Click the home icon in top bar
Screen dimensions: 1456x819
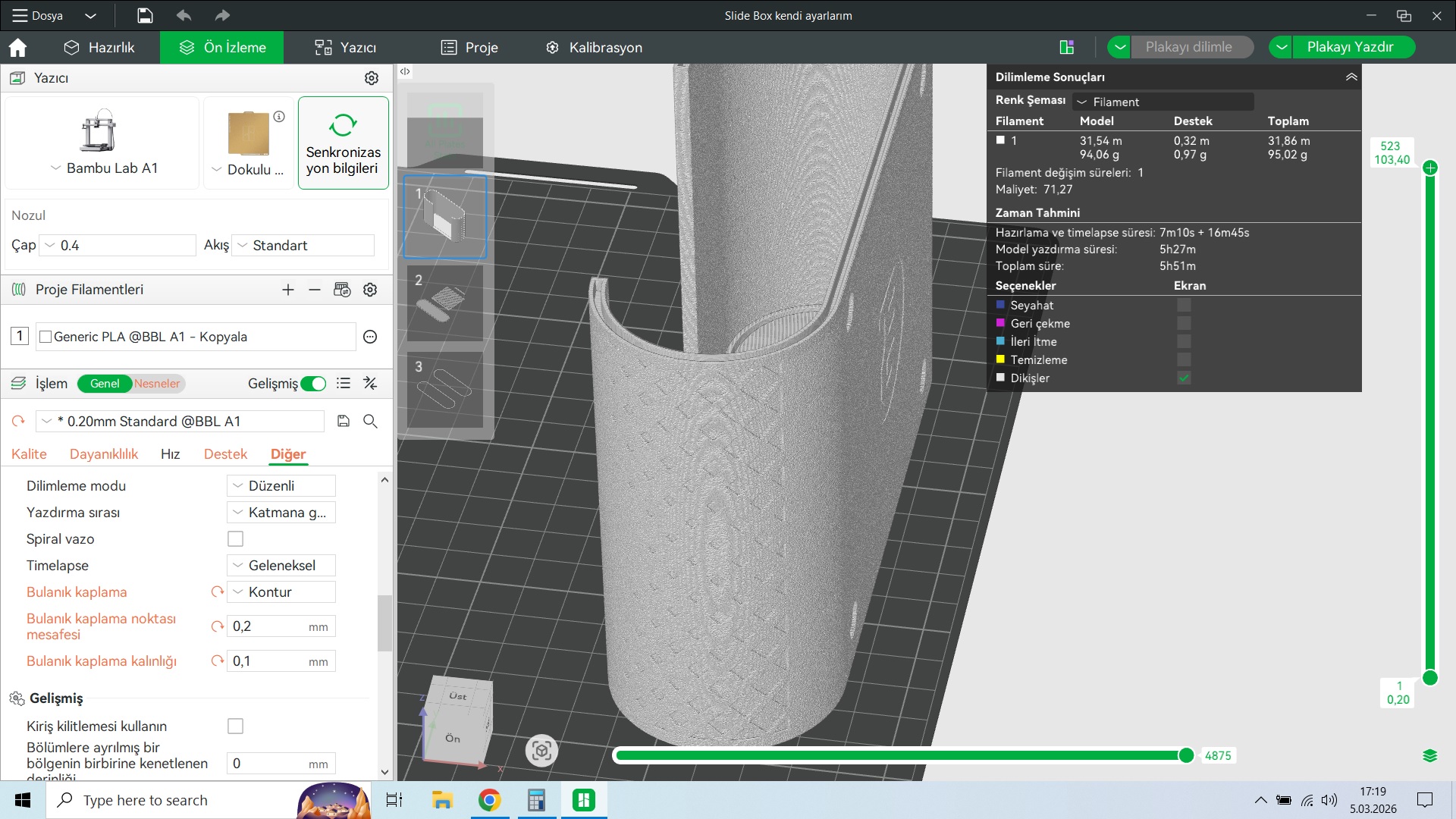click(17, 48)
